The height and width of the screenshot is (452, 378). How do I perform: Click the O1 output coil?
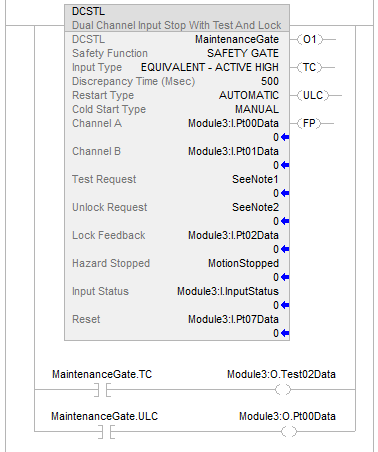(x=309, y=39)
